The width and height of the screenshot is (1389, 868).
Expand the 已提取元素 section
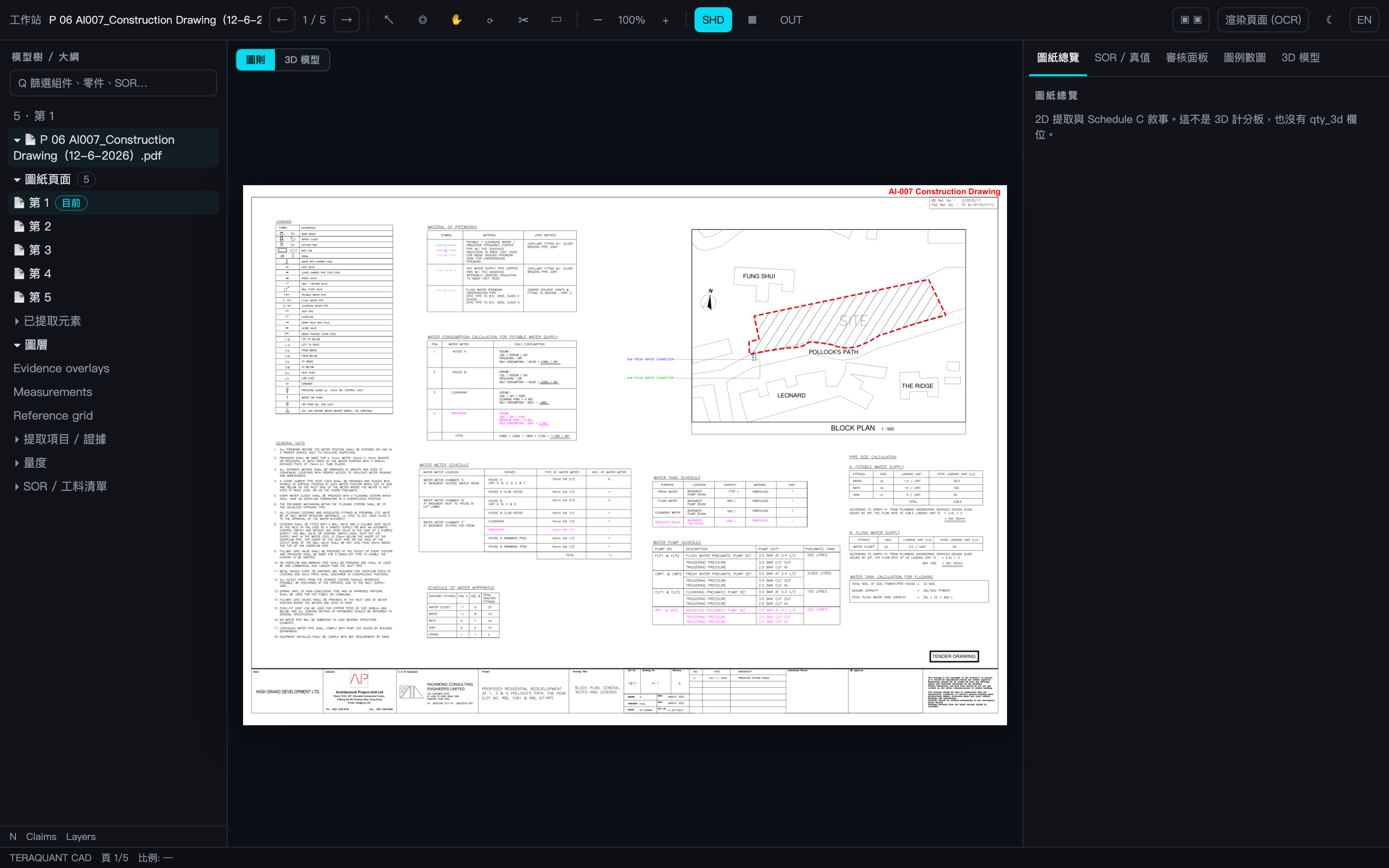coord(17,322)
